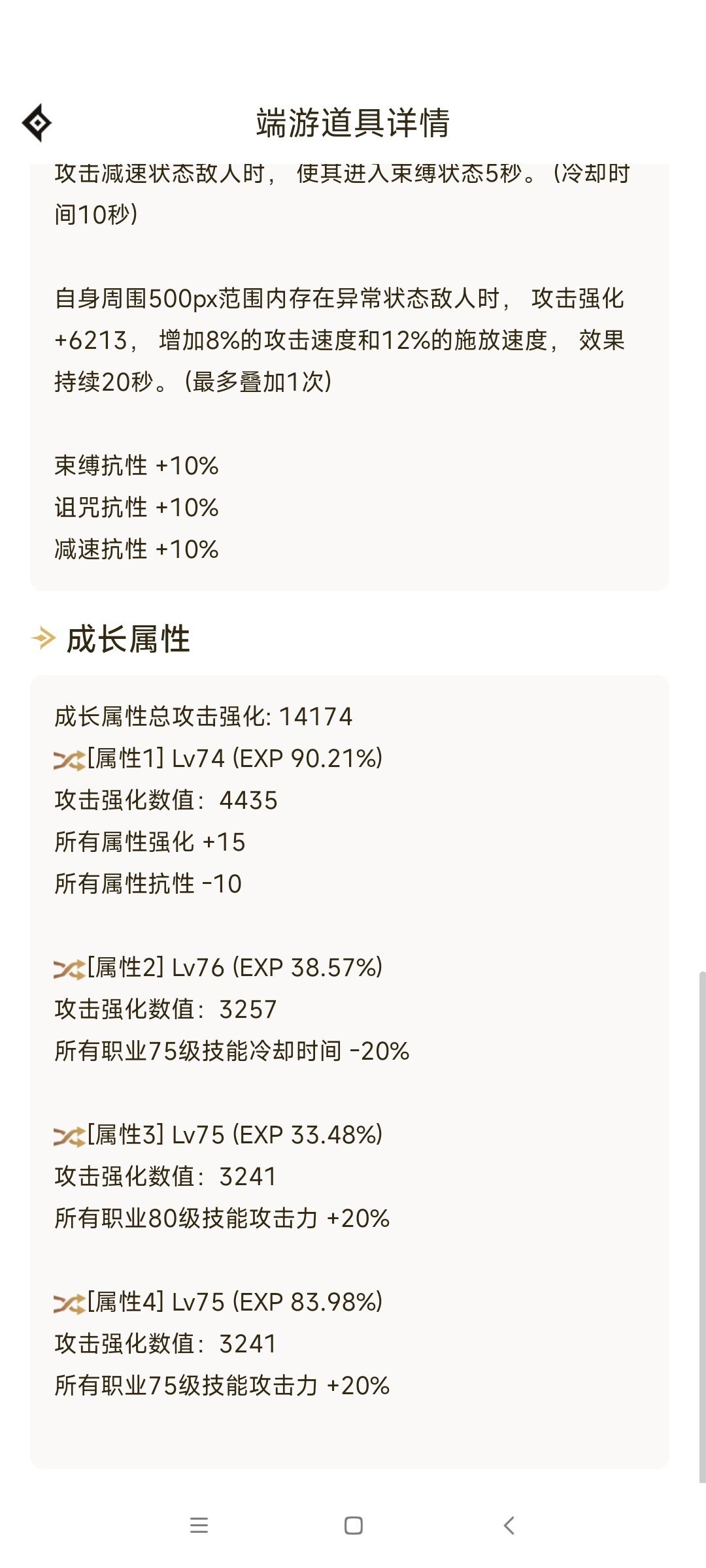
Task: Tap the shuffle icon beside 属性2
Action: (x=69, y=969)
